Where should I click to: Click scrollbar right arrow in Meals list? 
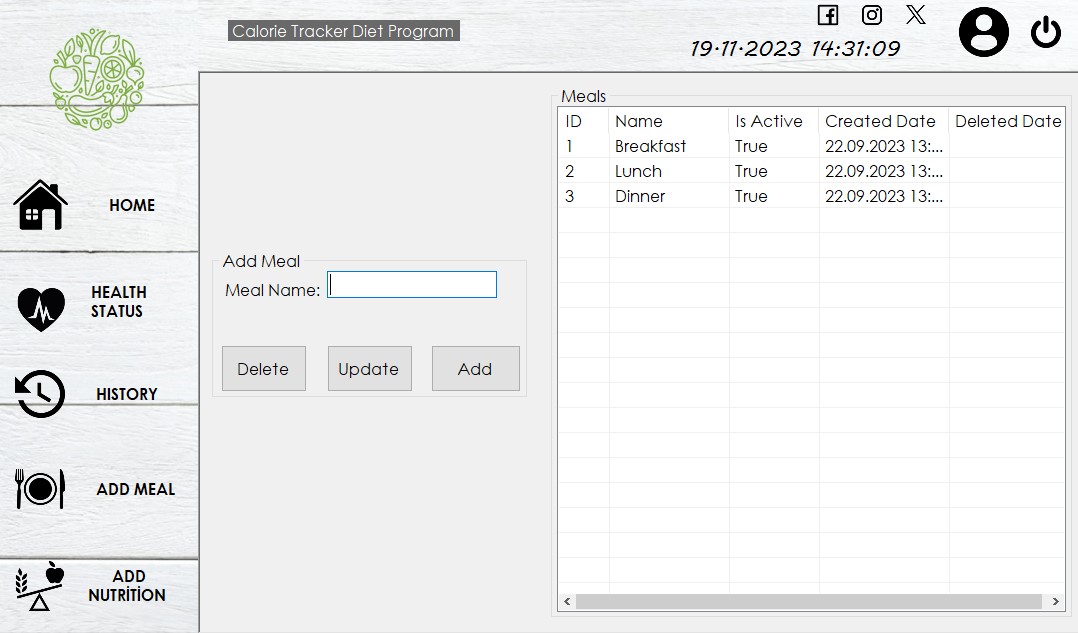point(1055,601)
